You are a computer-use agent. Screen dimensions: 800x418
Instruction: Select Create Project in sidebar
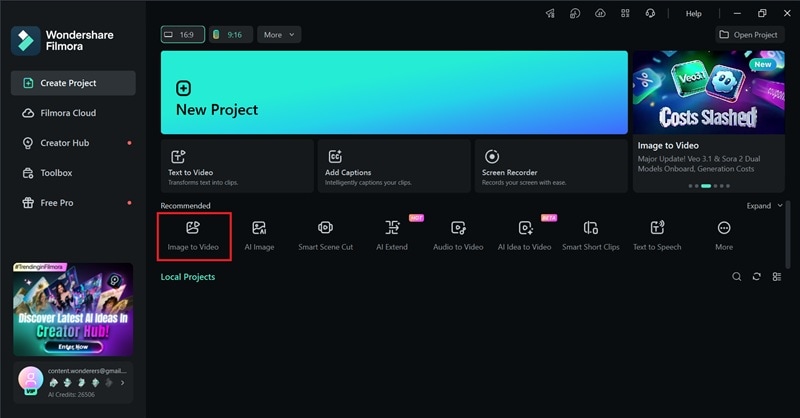(73, 83)
